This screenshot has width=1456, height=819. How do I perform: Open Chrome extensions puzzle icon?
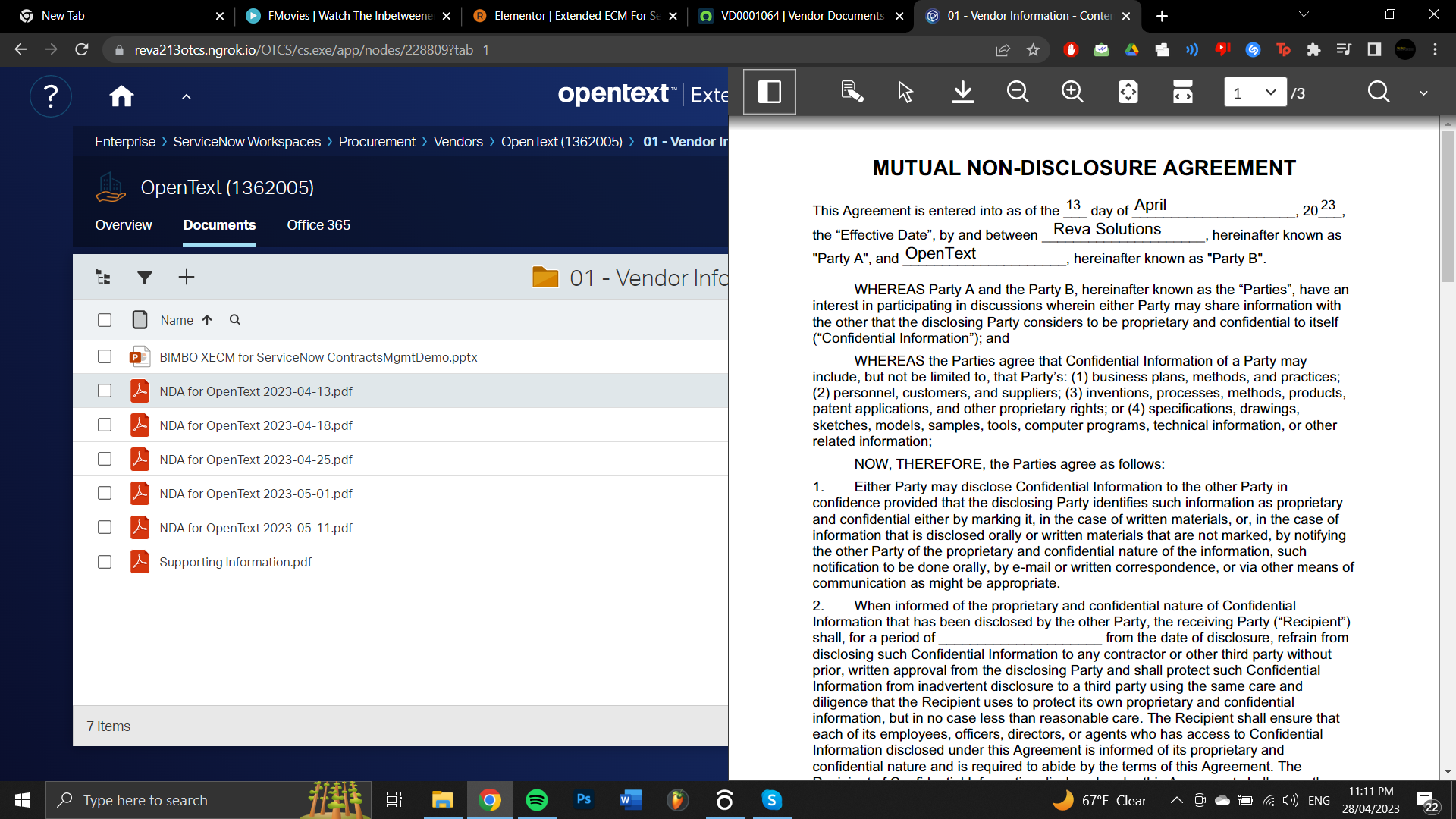tap(1313, 50)
